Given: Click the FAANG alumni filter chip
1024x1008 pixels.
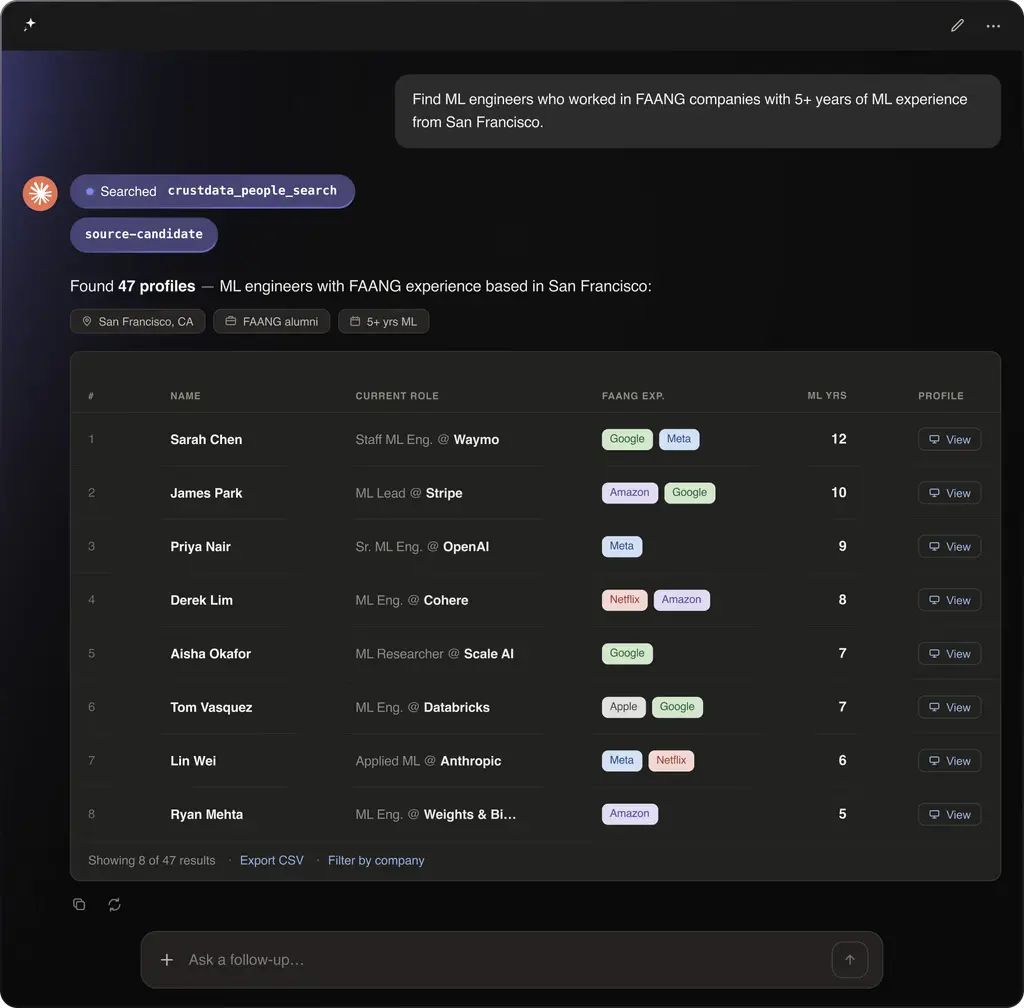Looking at the screenshot, I should tap(272, 321).
